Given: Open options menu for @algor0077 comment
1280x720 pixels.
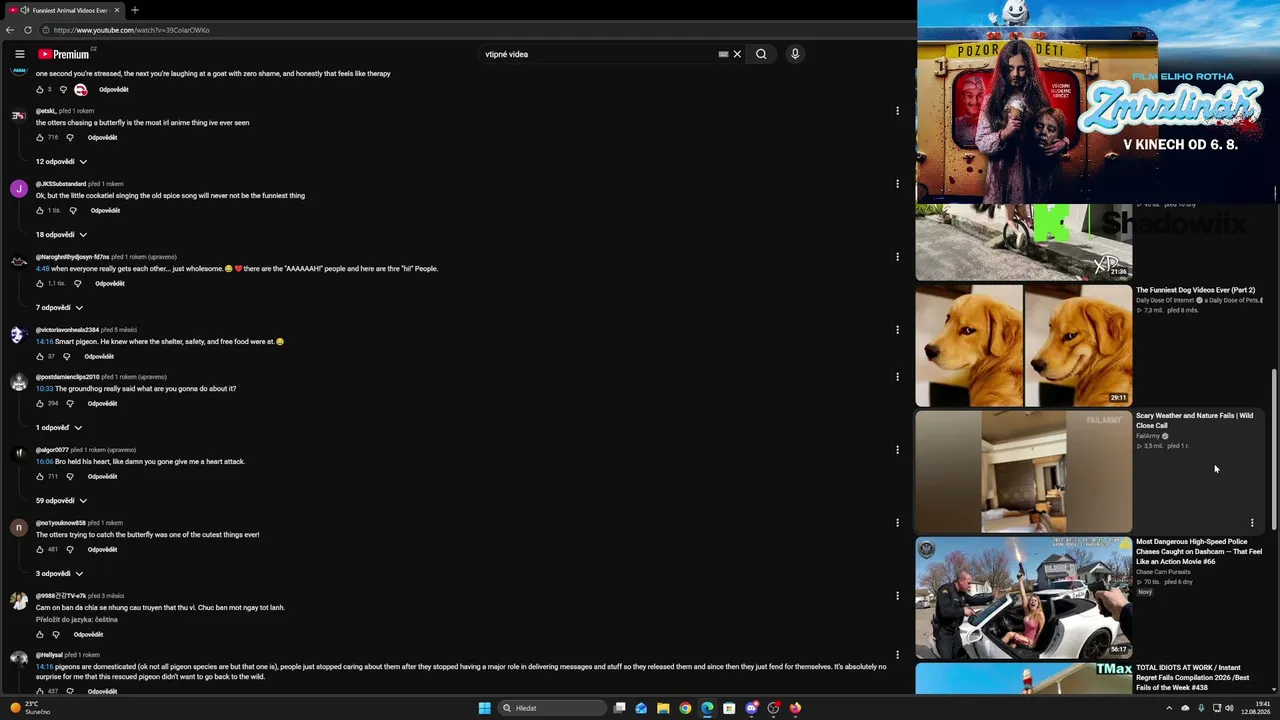Looking at the screenshot, I should [897, 450].
